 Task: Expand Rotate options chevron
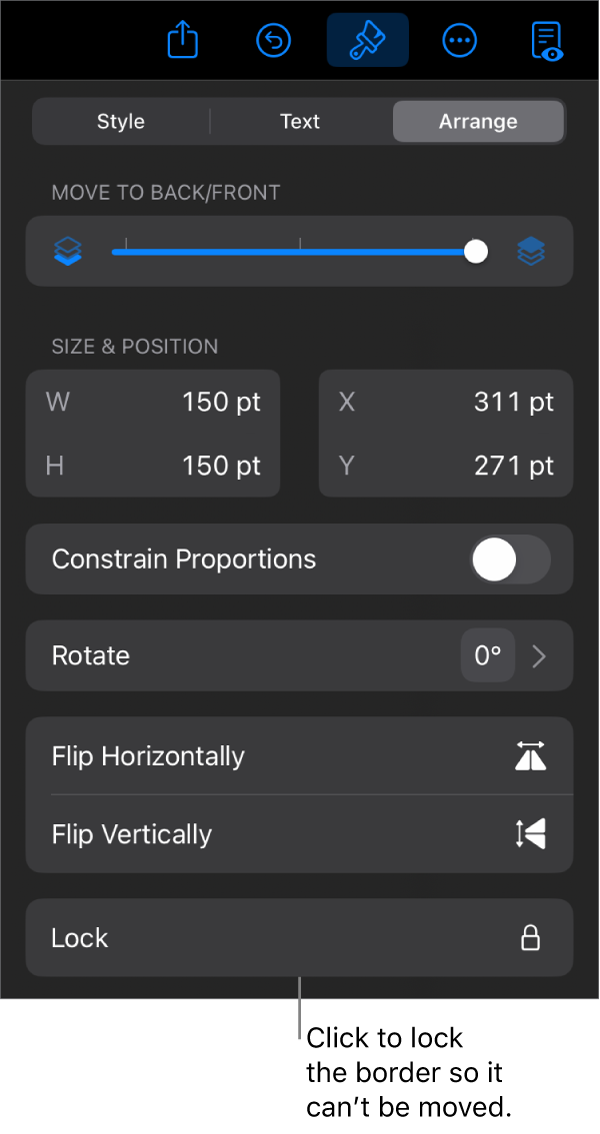click(539, 656)
